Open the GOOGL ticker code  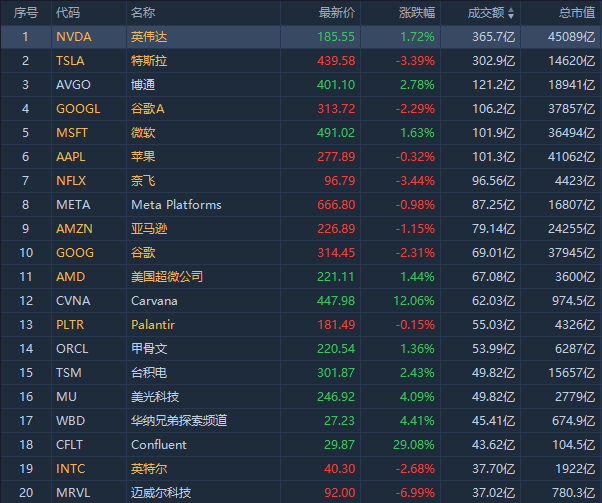pyautogui.click(x=78, y=109)
